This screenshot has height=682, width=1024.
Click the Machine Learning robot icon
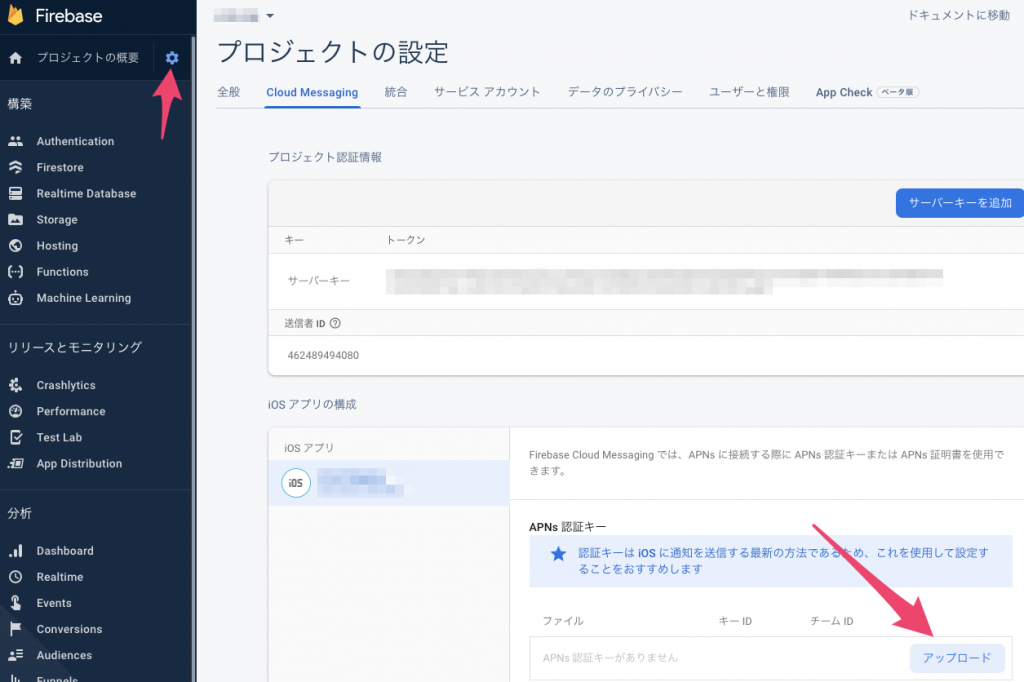pyautogui.click(x=16, y=299)
